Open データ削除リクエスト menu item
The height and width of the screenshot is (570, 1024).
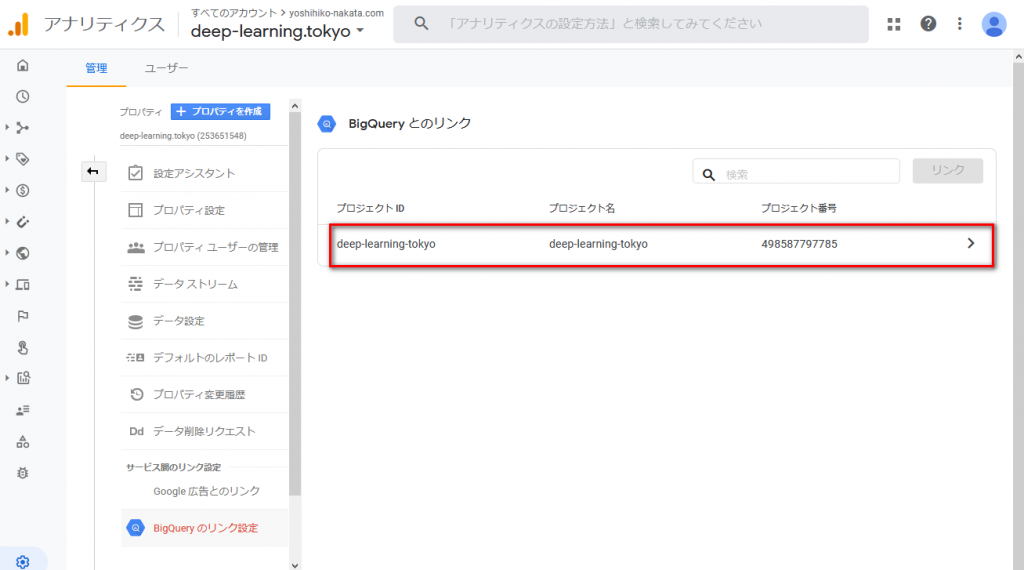204,431
